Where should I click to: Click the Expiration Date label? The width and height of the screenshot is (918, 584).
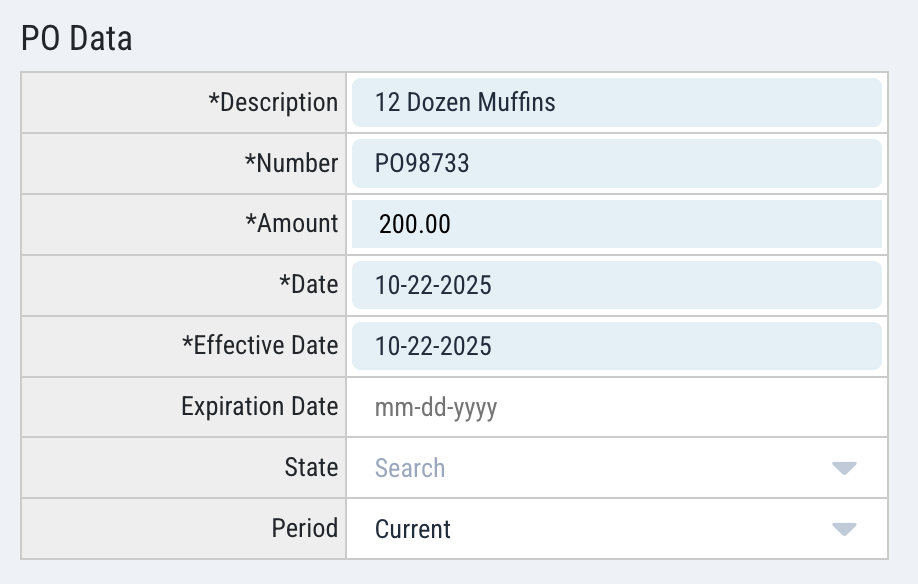(260, 407)
